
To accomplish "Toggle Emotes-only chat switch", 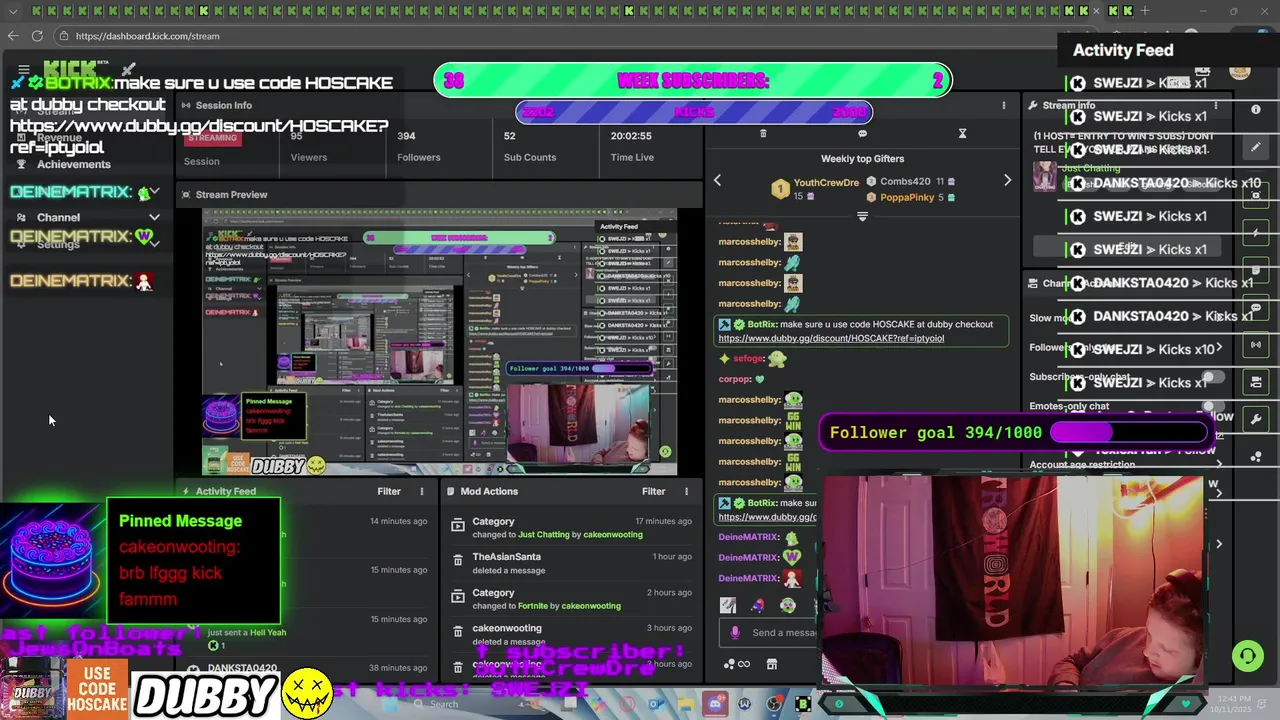I will tap(1212, 406).
